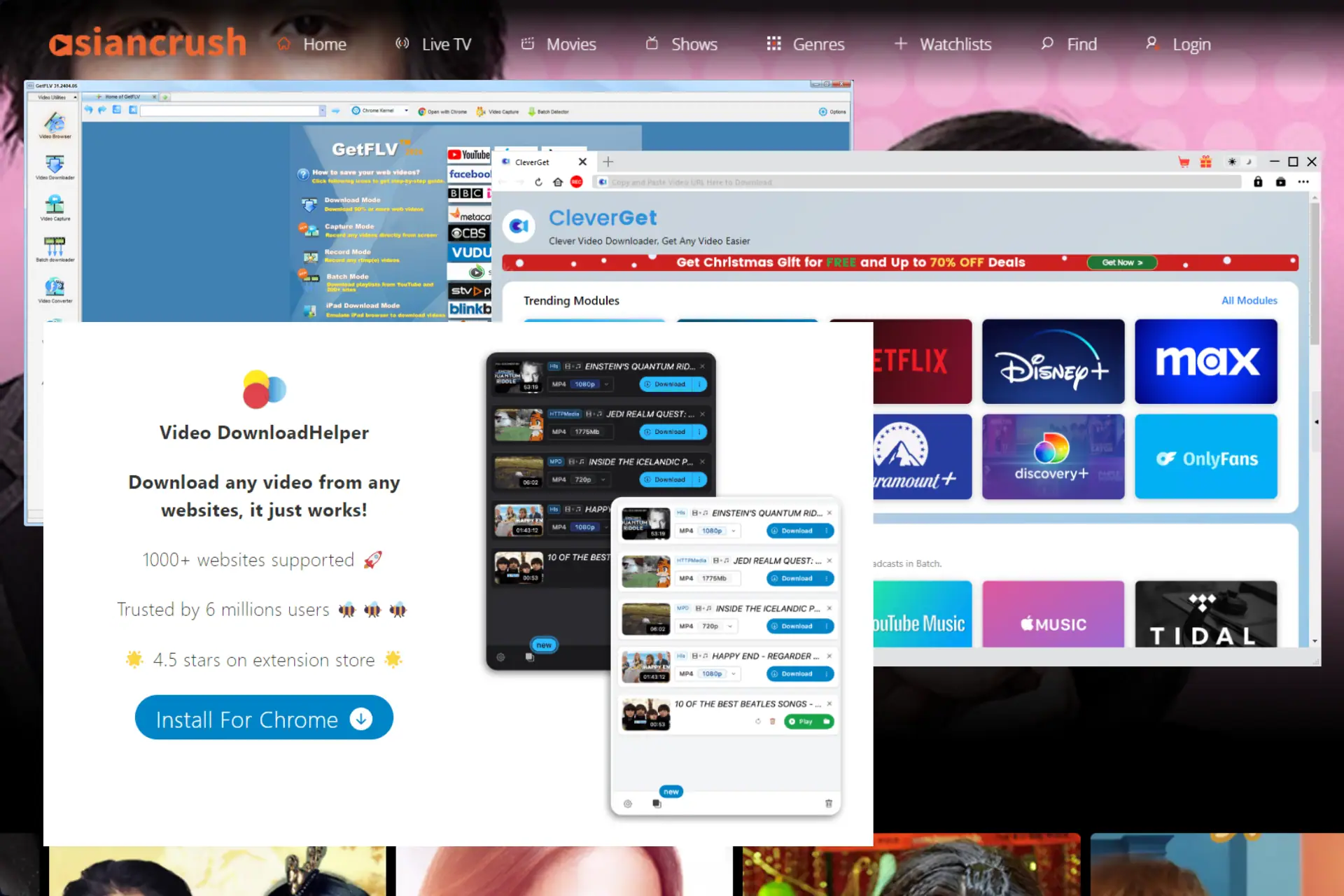Click the CleverGet reload icon

538,182
